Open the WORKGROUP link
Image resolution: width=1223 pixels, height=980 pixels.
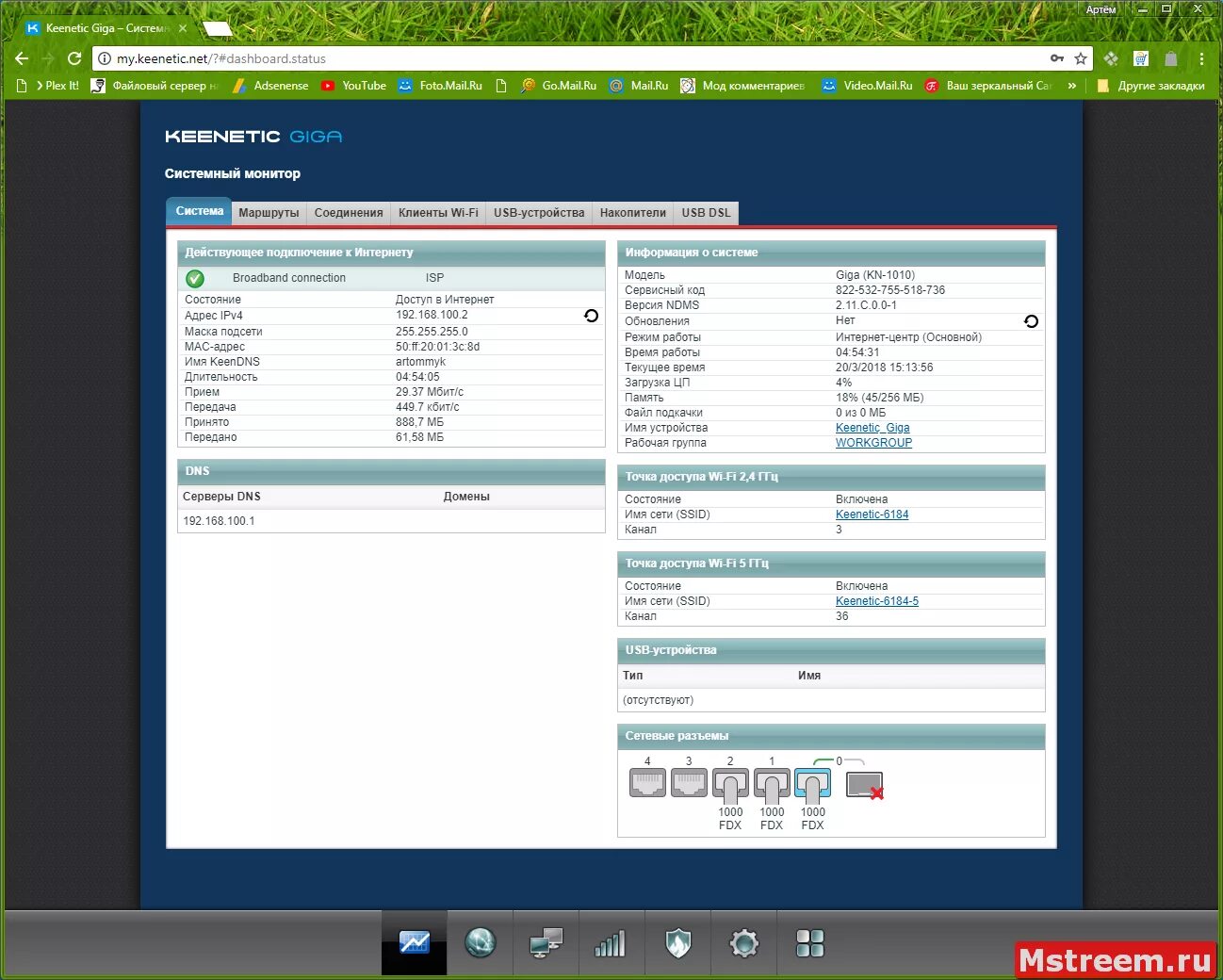coord(873,443)
